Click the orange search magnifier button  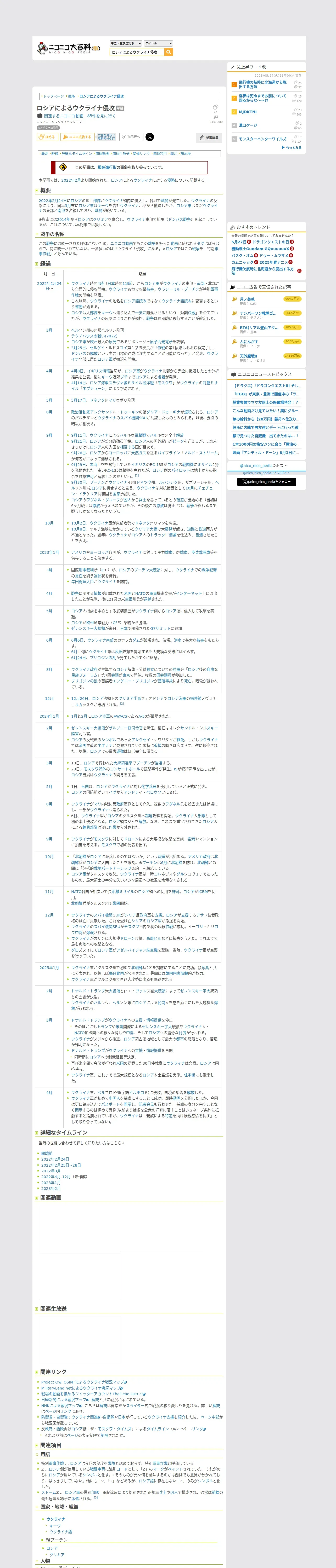point(169,52)
